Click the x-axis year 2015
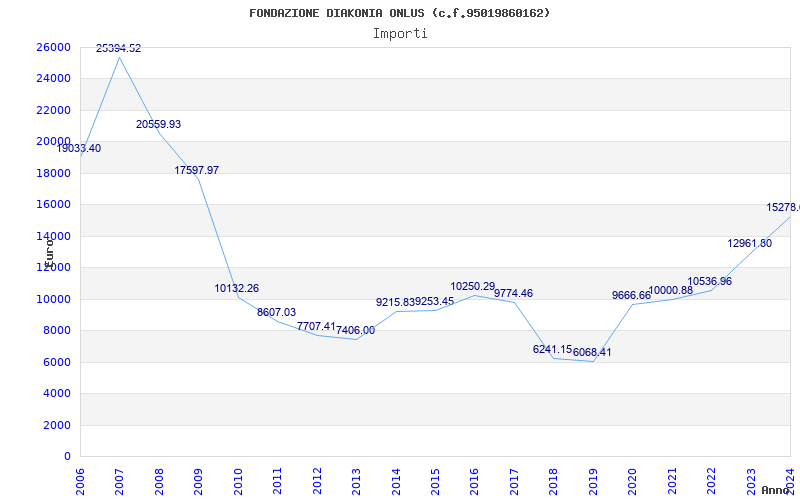800x500 pixels. pos(435,481)
